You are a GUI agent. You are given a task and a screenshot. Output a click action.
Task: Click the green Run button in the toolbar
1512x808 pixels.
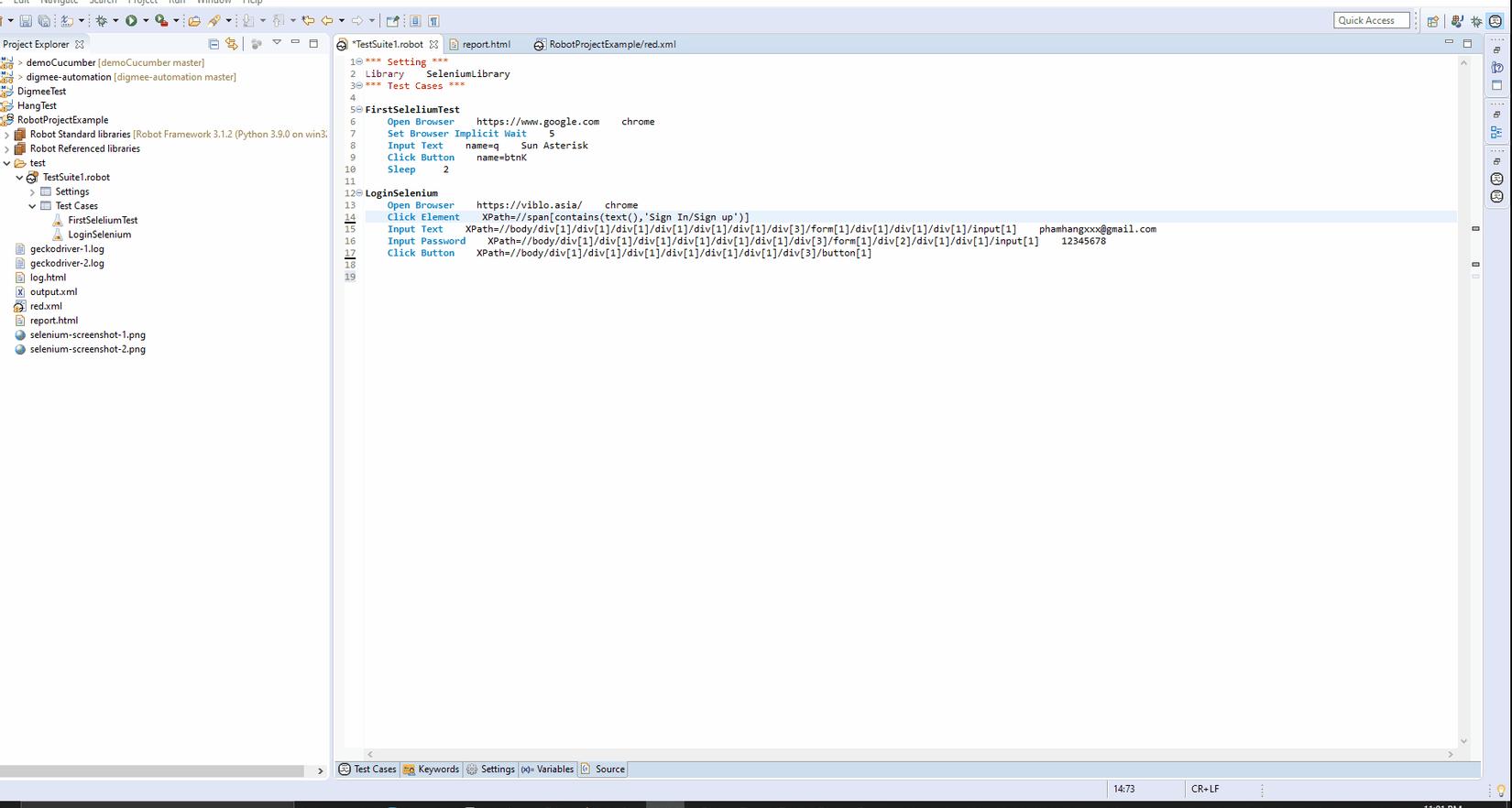[131, 20]
